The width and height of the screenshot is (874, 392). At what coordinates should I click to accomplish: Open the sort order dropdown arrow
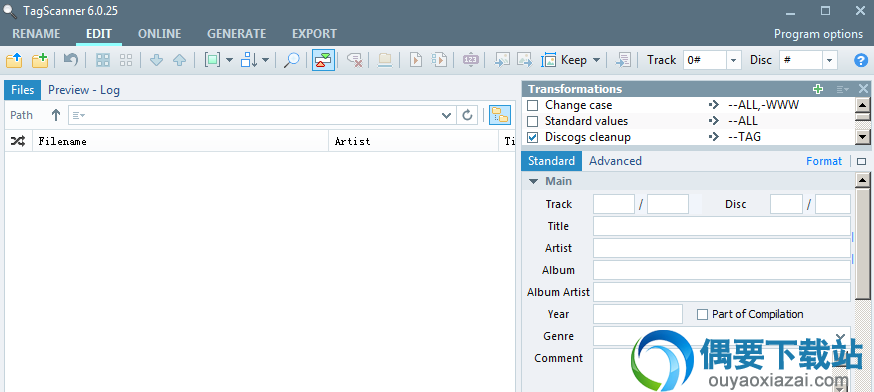coord(265,60)
